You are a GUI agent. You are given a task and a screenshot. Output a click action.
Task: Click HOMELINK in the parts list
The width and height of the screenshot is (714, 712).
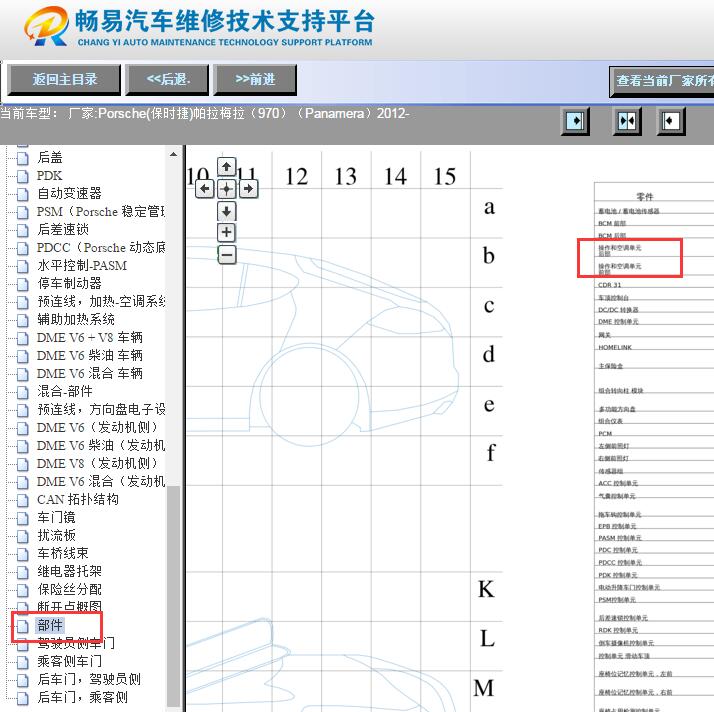(x=615, y=347)
